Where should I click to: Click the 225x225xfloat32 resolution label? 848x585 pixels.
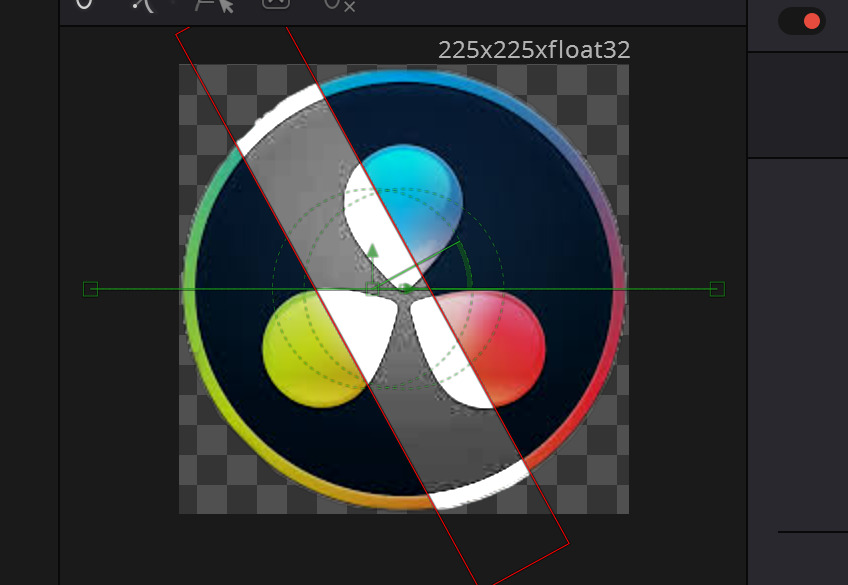click(534, 50)
